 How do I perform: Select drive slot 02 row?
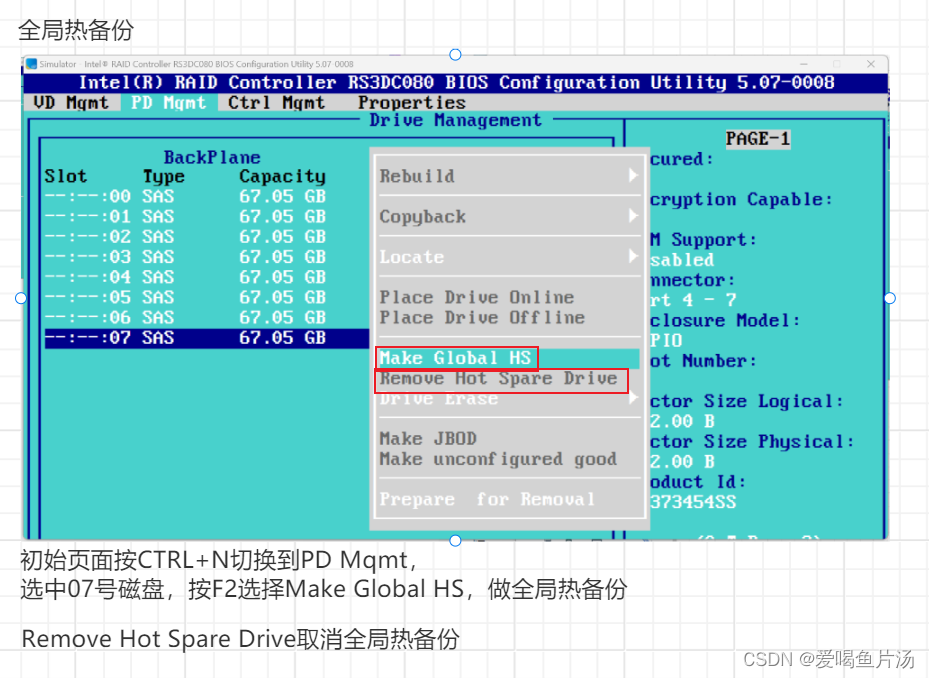pos(185,236)
